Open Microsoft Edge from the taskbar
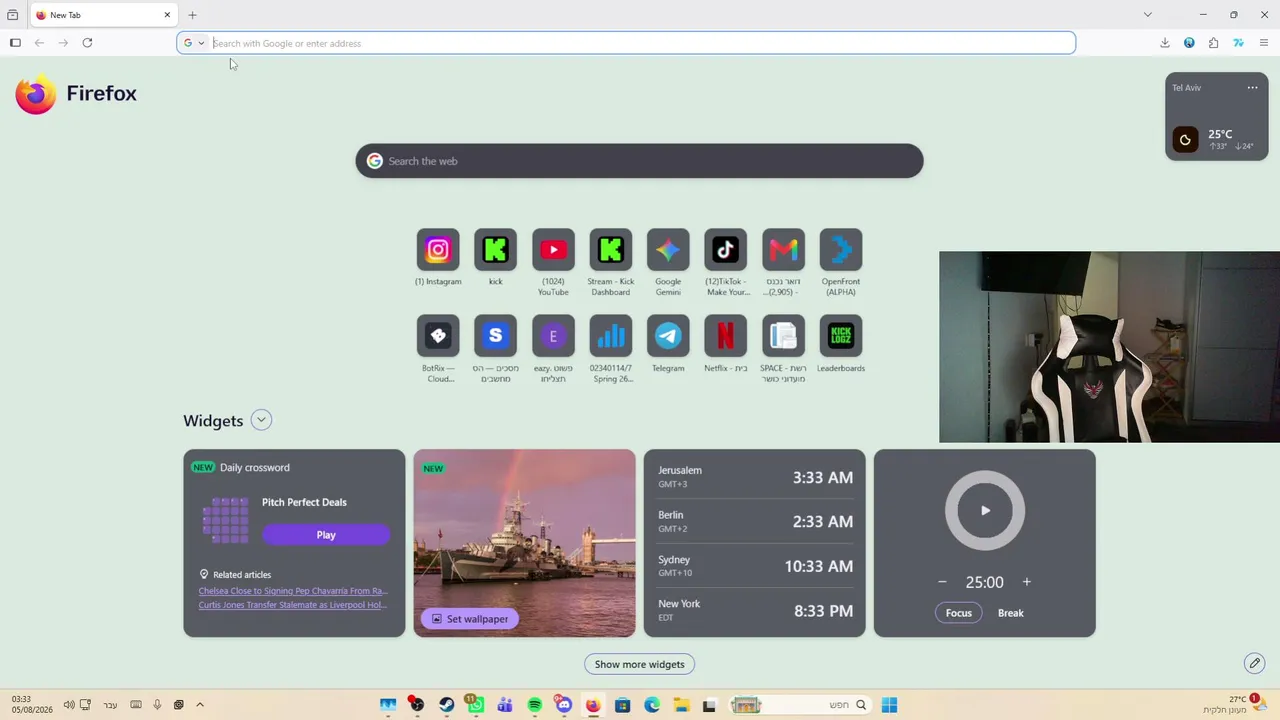 coord(652,705)
